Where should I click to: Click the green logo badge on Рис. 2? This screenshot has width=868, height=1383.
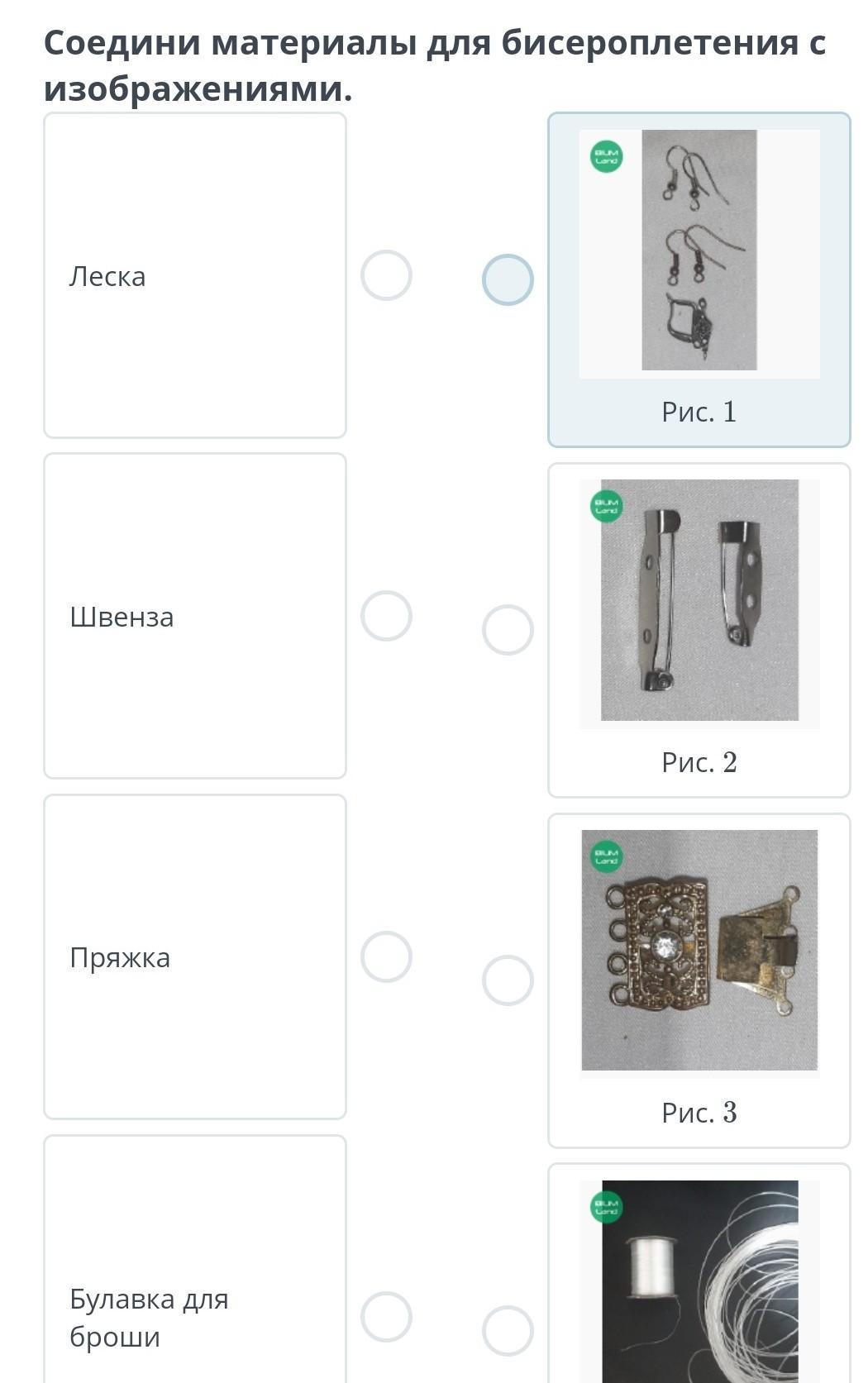tap(607, 506)
